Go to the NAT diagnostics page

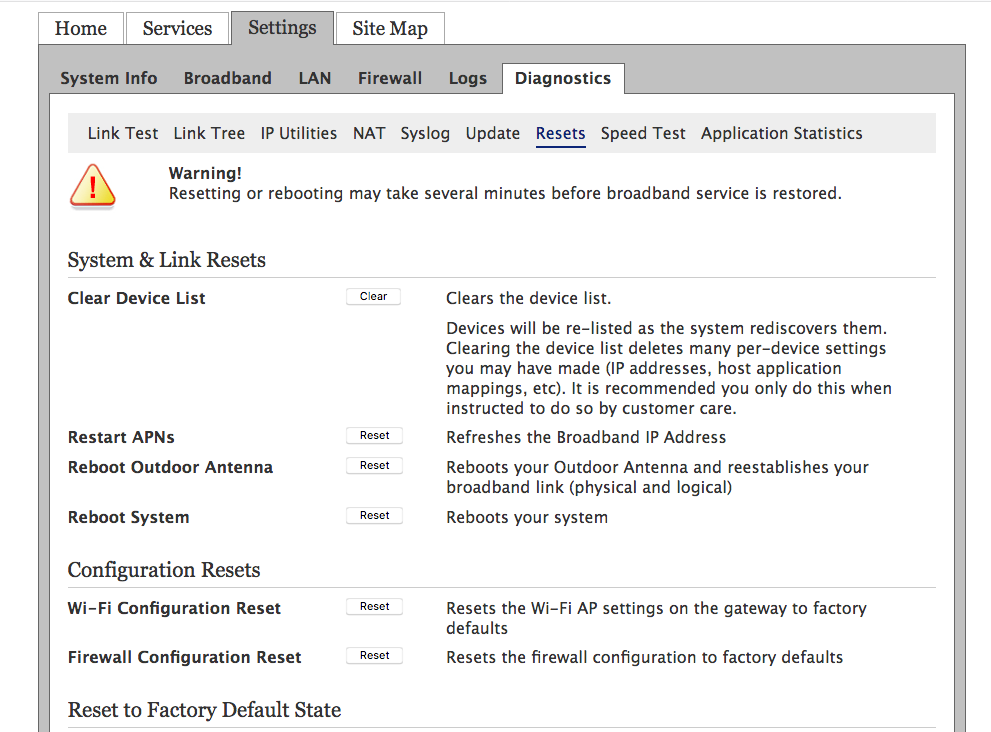pos(369,133)
